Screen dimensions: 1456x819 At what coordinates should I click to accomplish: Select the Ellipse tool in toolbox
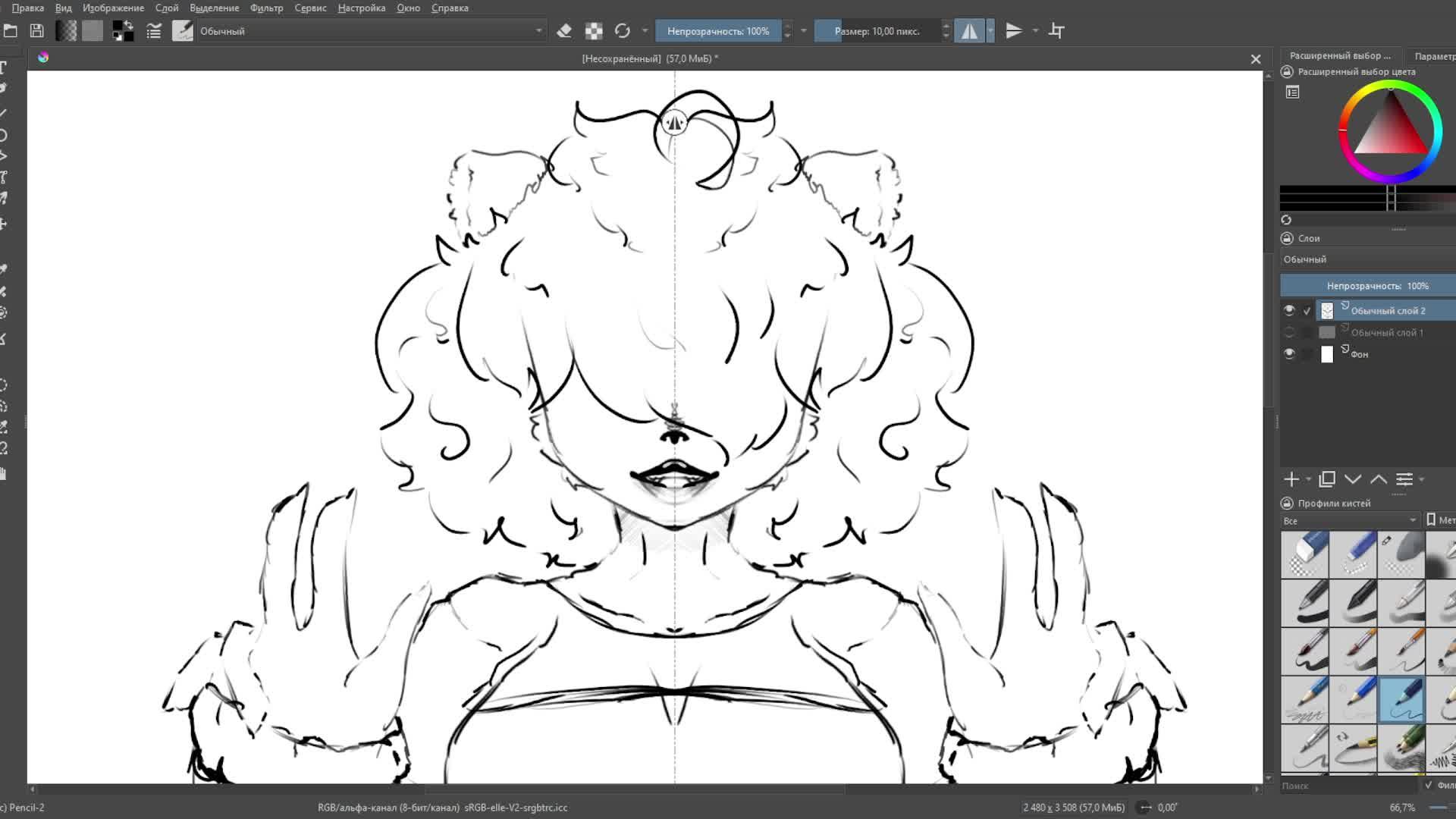click(x=3, y=135)
